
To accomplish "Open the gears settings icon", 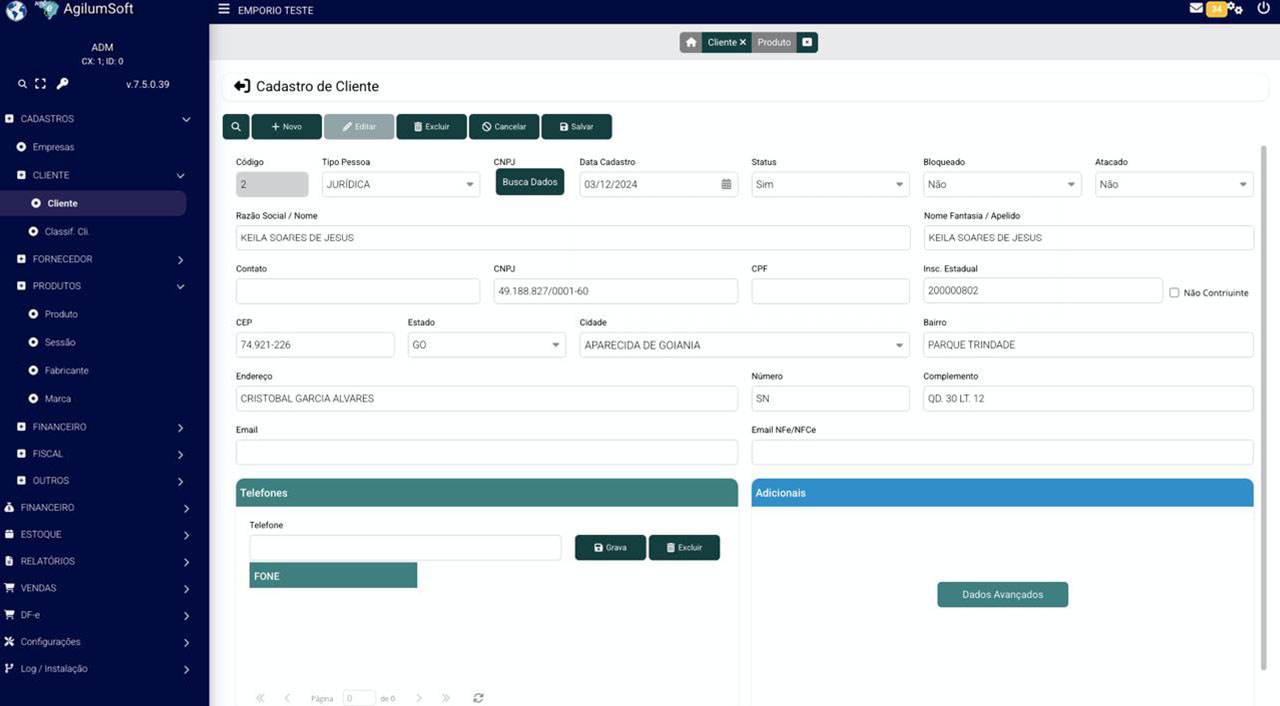I will [1236, 9].
